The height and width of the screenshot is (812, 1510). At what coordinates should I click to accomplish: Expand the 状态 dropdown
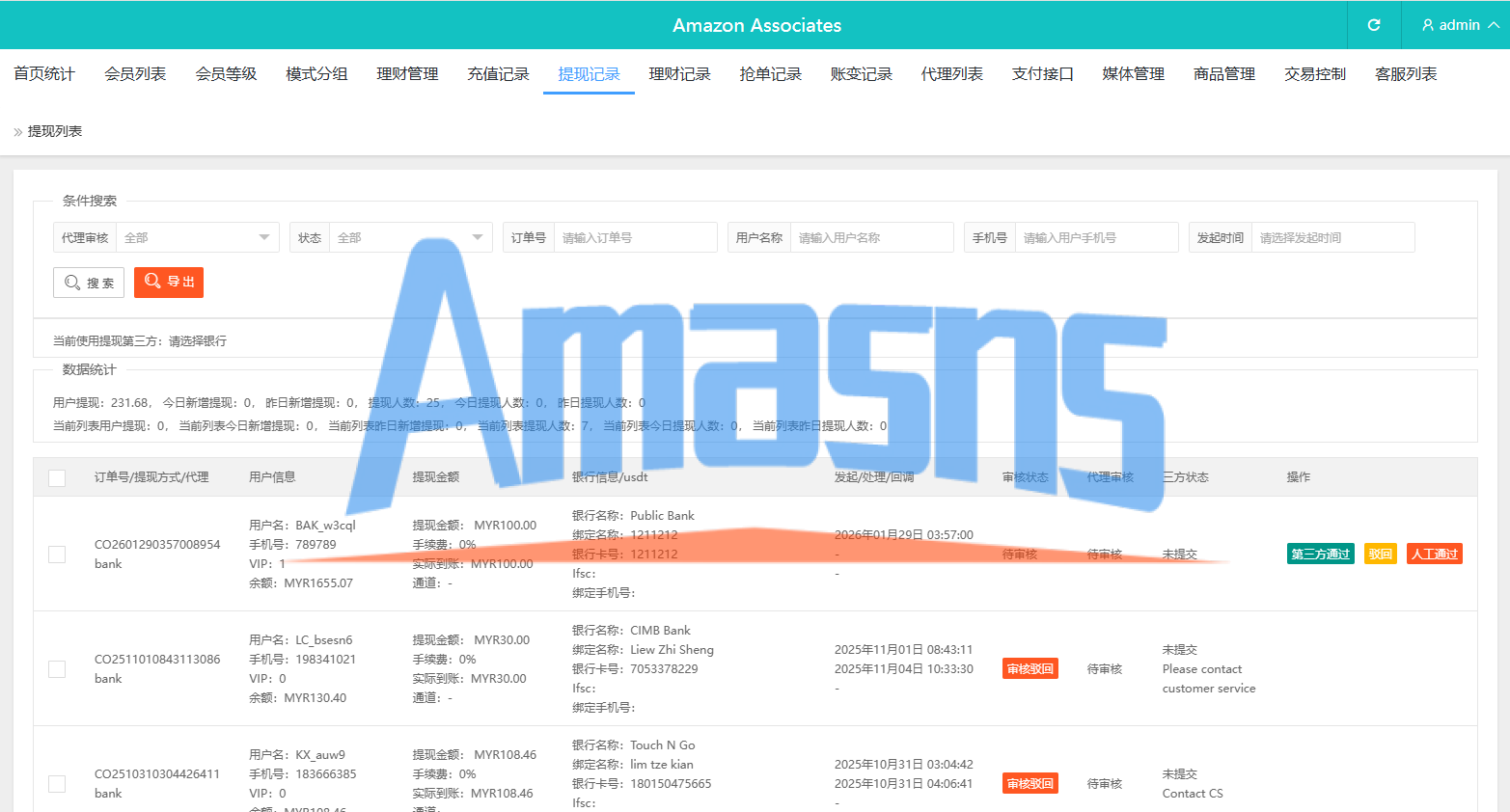[411, 237]
